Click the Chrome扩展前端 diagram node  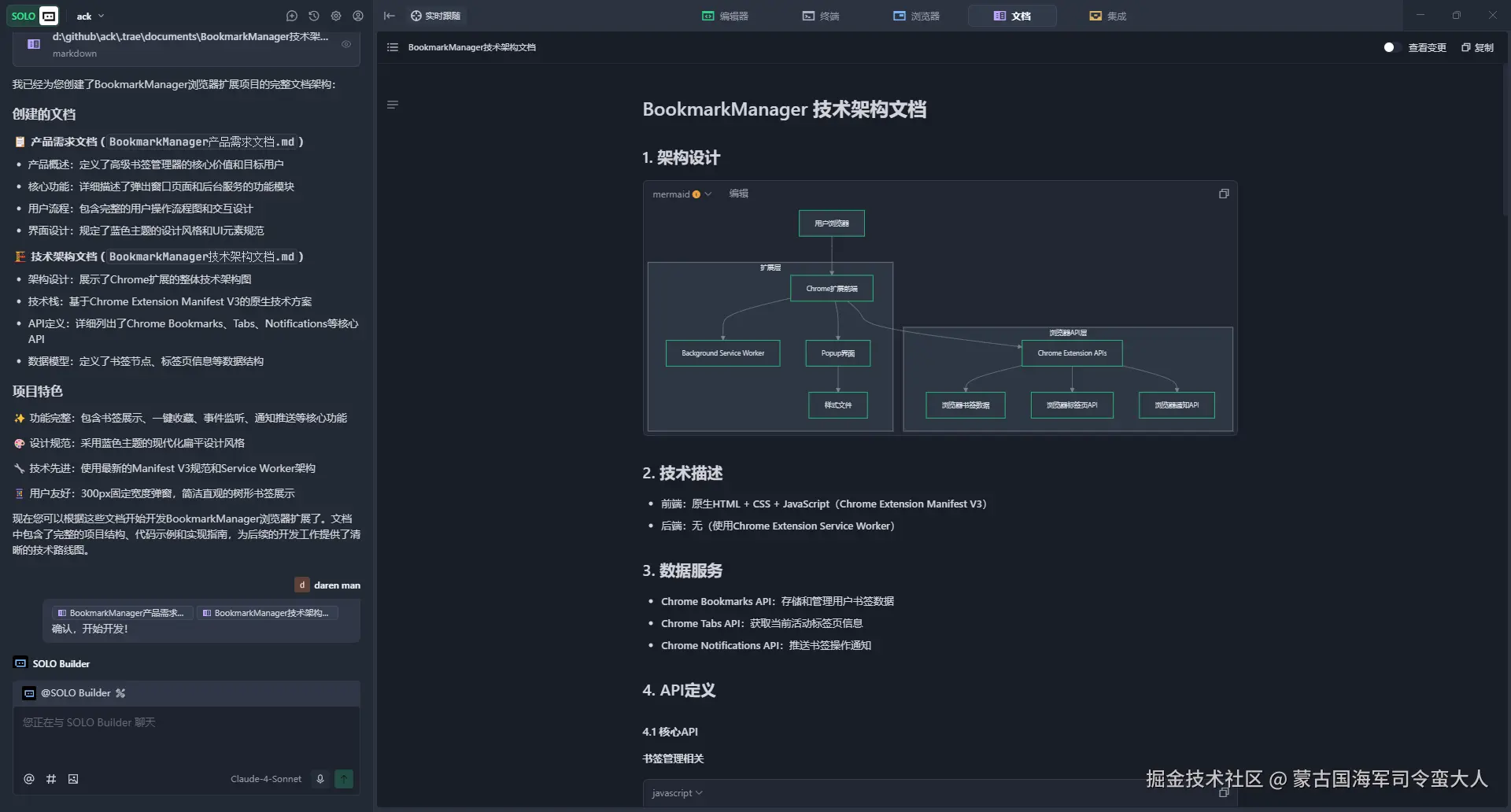coord(832,289)
